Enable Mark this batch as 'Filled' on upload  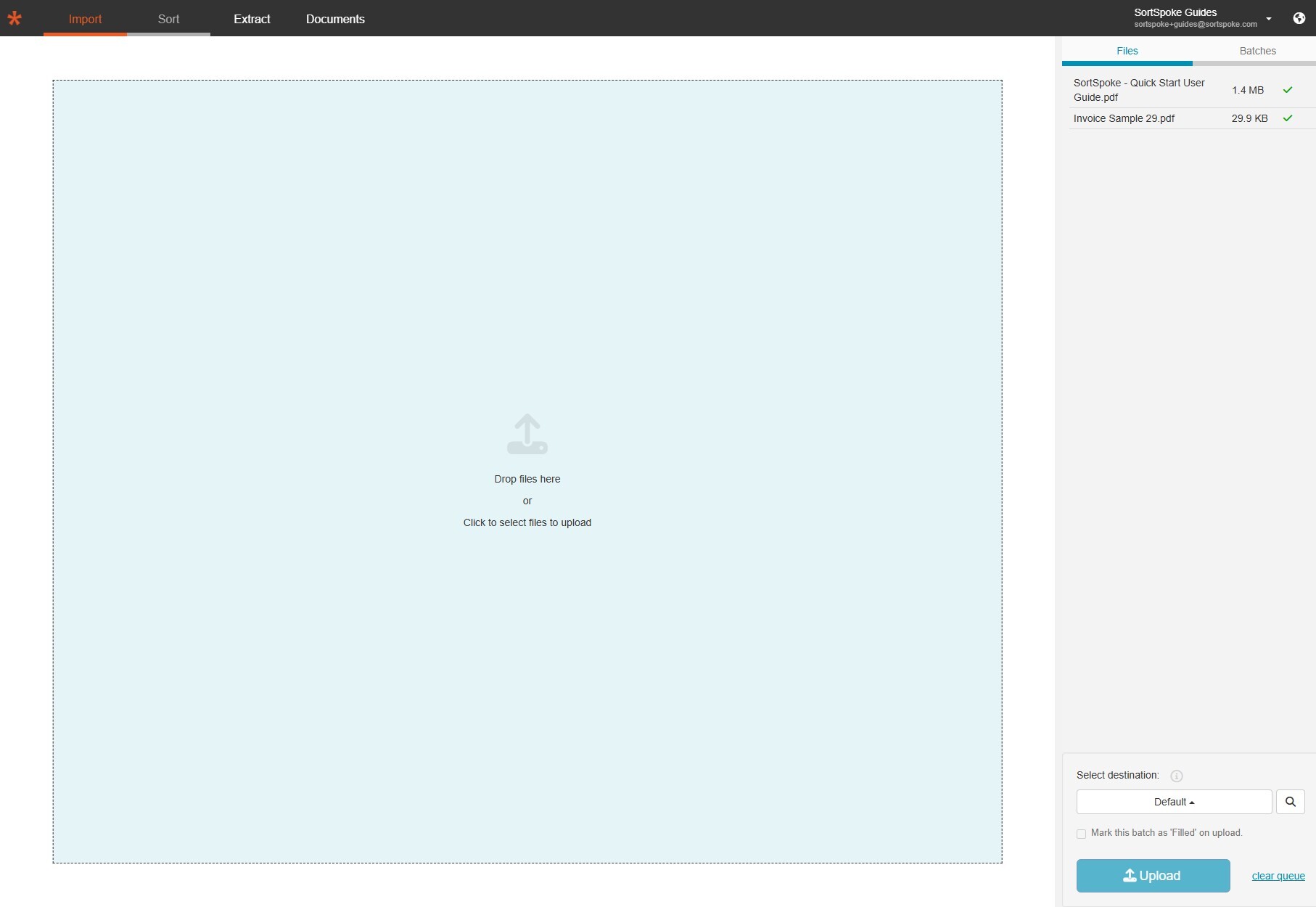point(1081,834)
